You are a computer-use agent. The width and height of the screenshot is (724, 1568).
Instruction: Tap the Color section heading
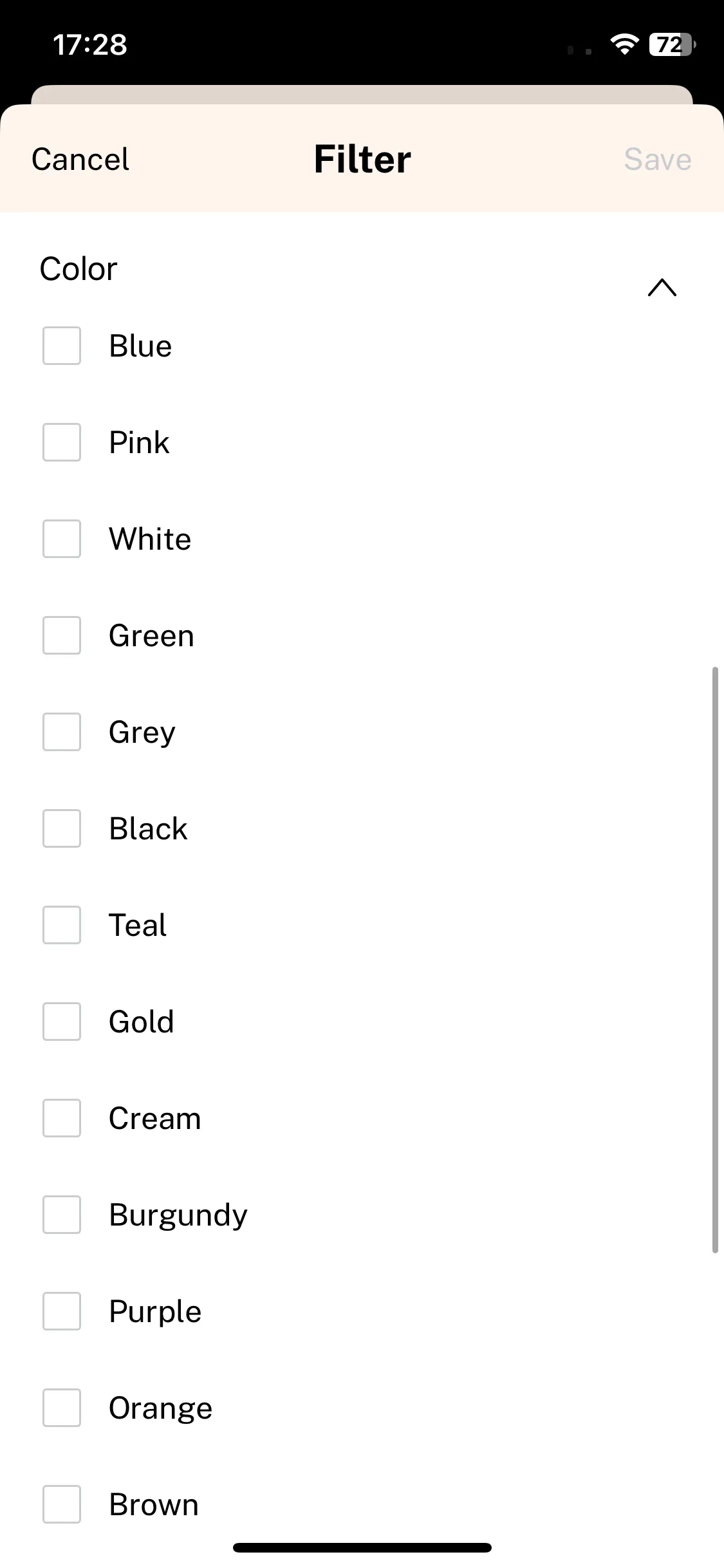tap(79, 268)
